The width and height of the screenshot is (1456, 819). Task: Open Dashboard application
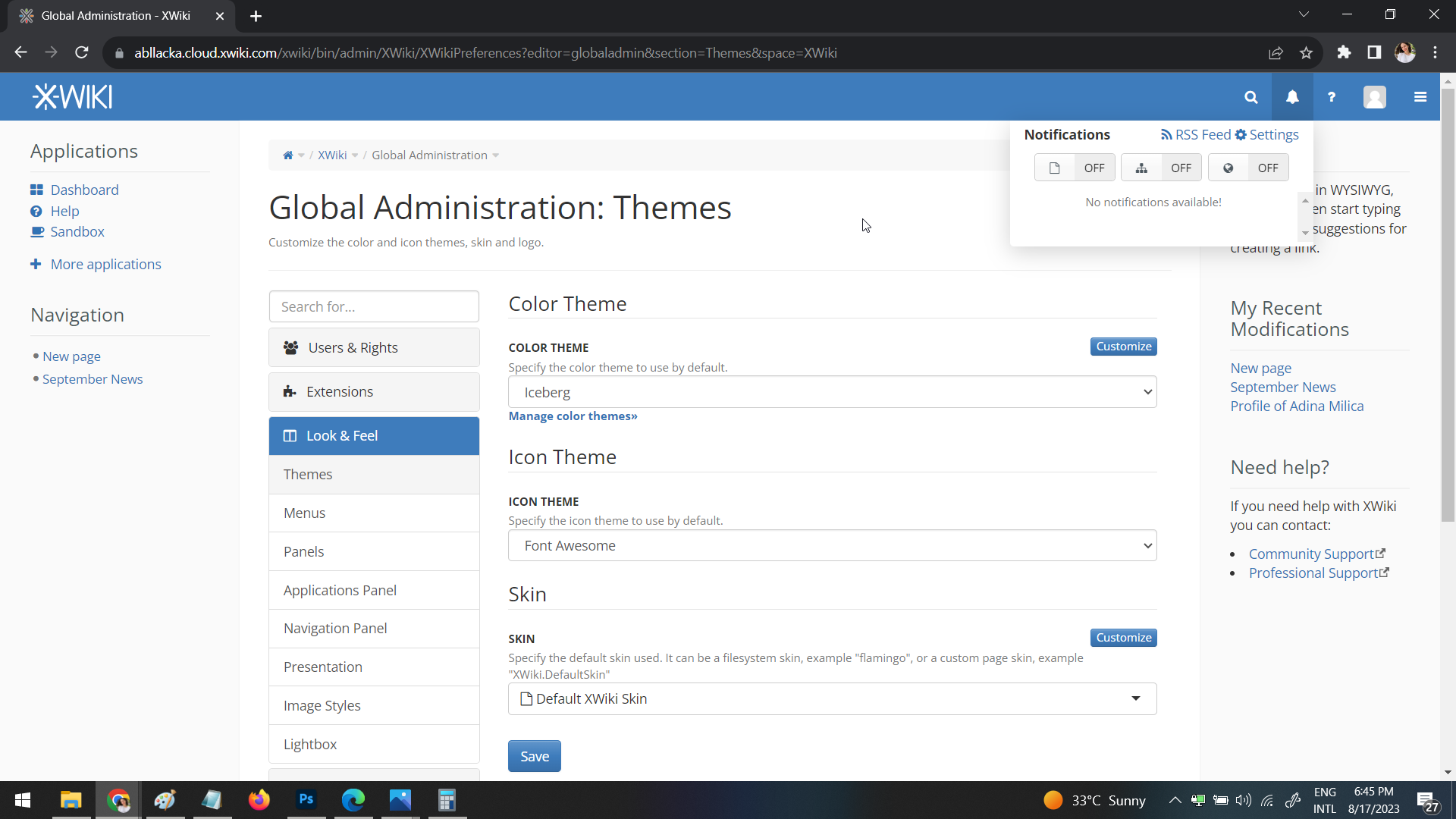pyautogui.click(x=84, y=190)
